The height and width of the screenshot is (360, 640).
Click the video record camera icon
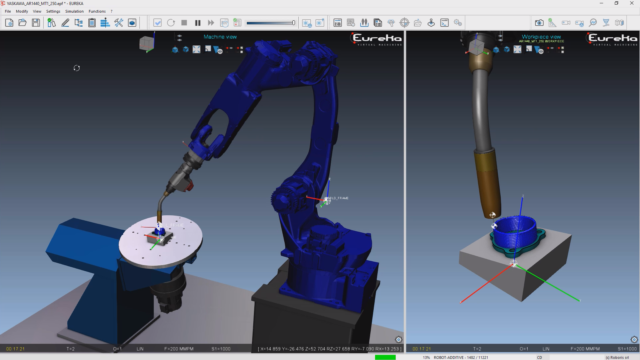(566, 23)
